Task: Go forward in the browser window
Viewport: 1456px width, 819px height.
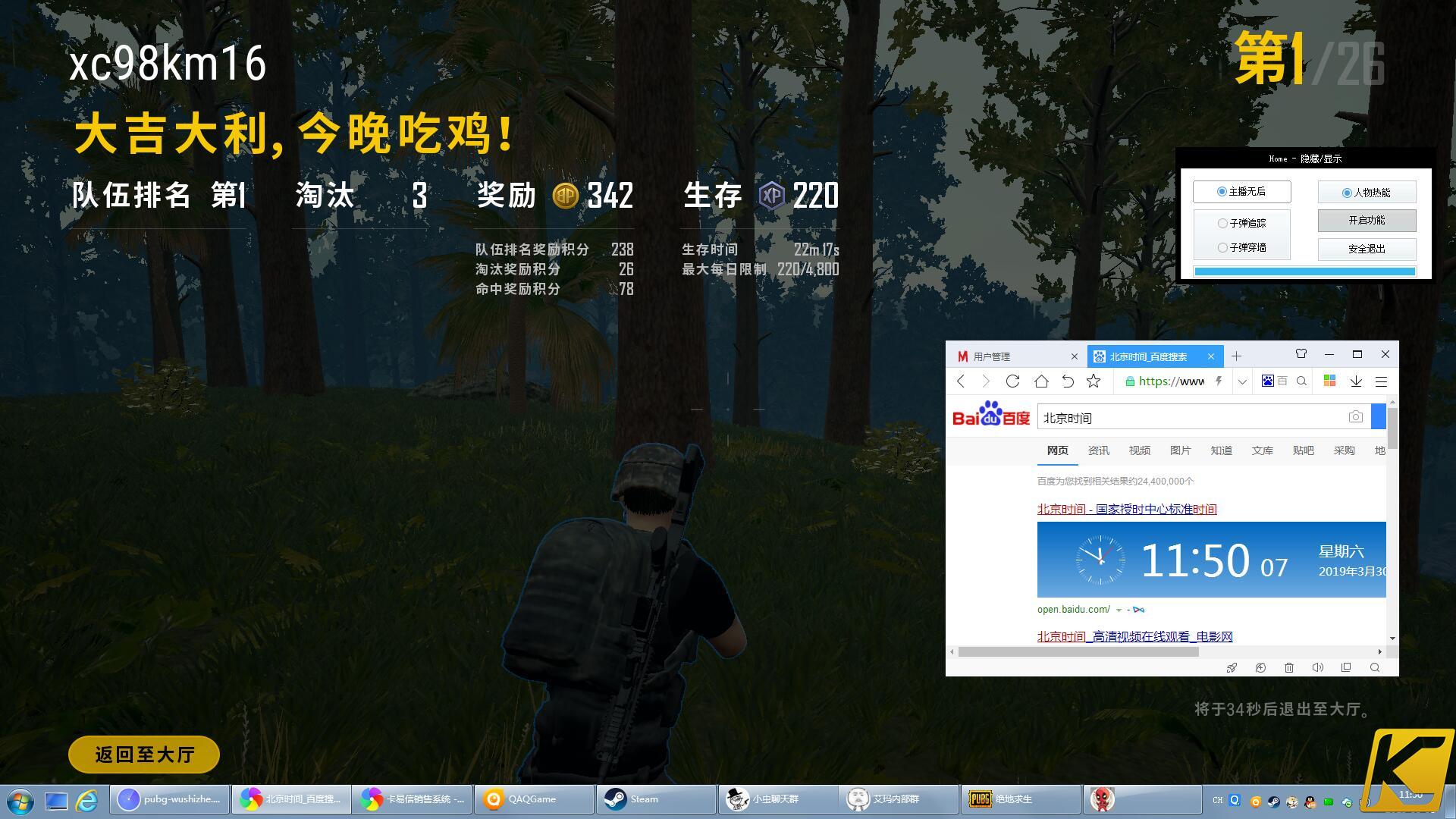Action: coord(986,381)
